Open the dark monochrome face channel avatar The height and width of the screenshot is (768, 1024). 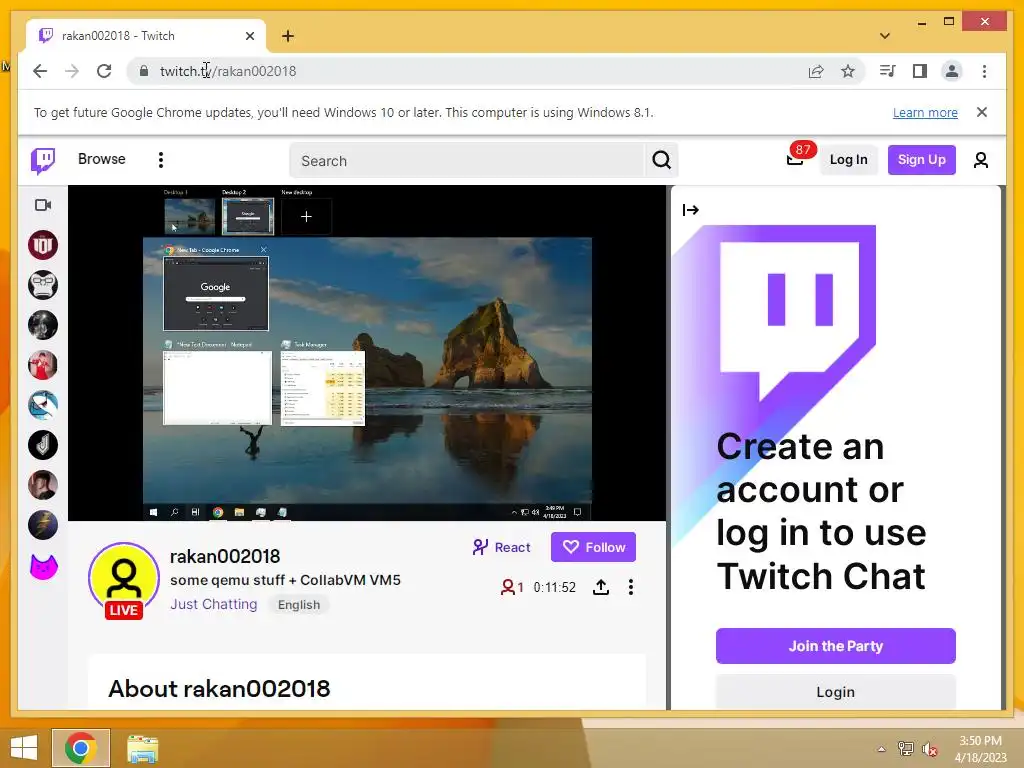tap(43, 325)
